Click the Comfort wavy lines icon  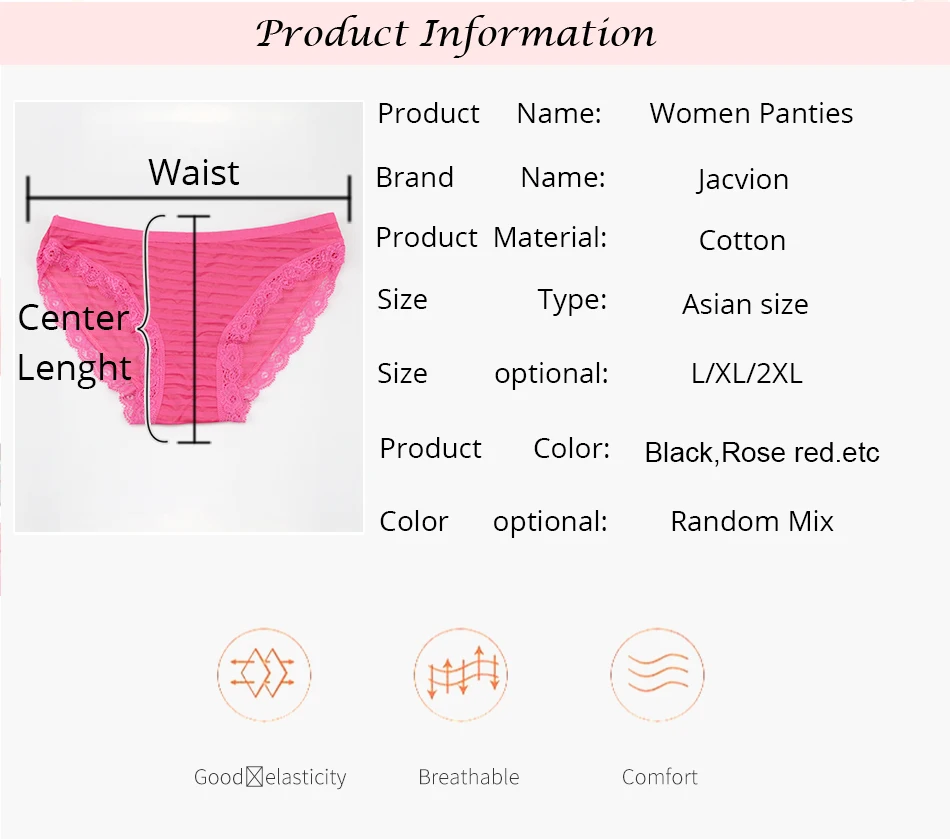tap(657, 674)
